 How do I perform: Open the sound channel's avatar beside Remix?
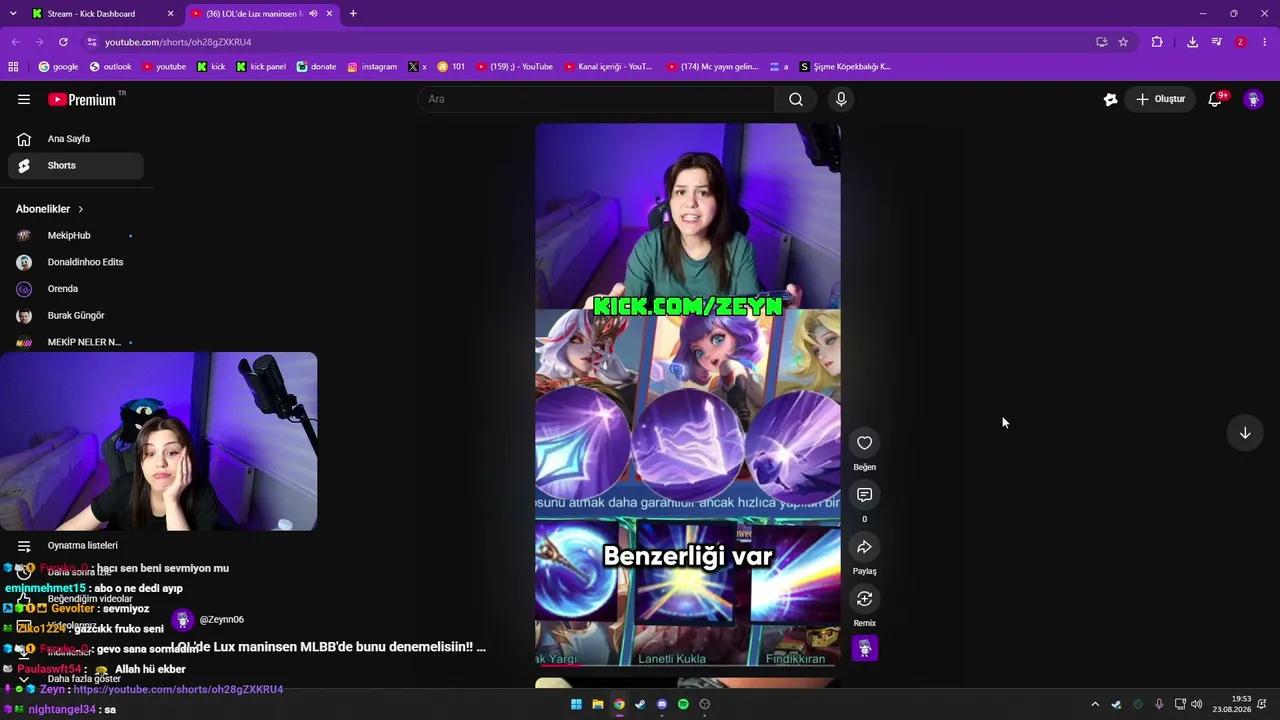click(865, 649)
